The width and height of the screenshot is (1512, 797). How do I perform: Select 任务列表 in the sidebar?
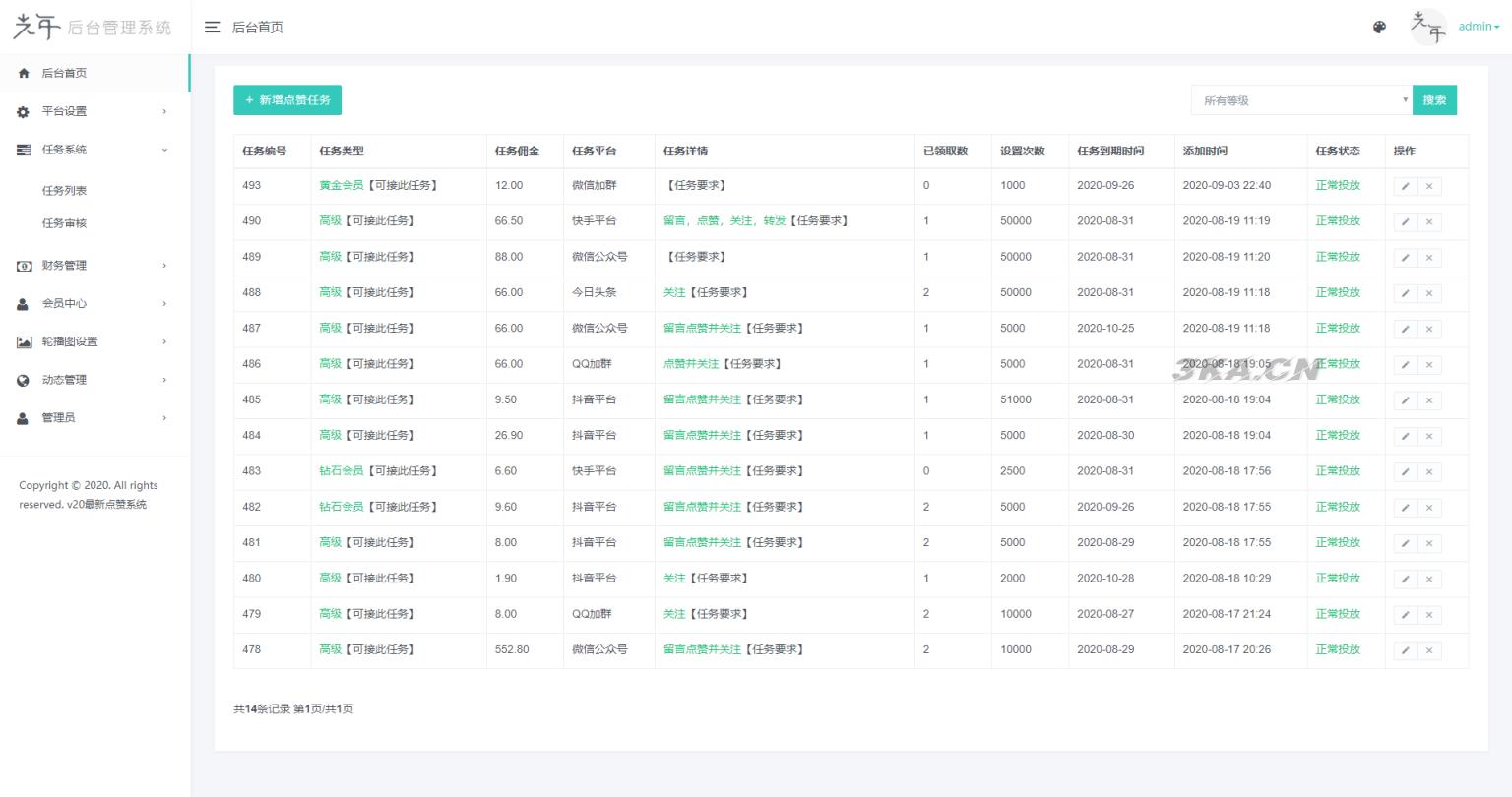point(65,191)
